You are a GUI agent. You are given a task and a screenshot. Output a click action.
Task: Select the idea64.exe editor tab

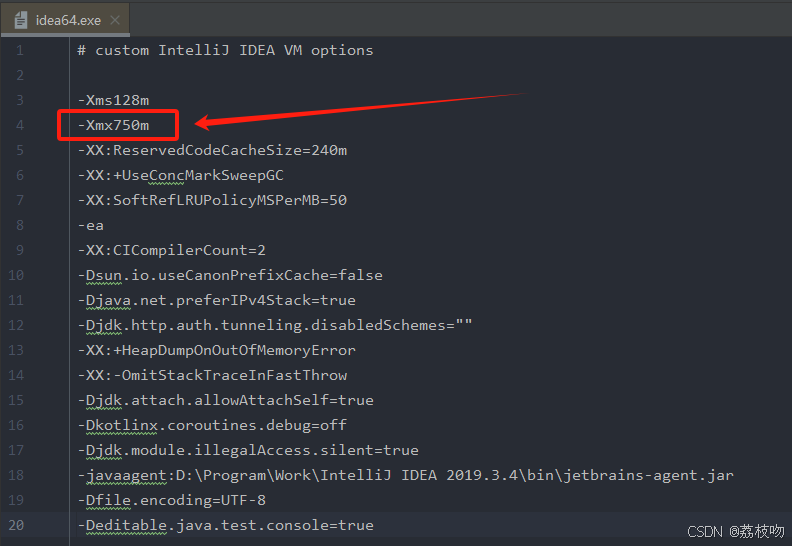pyautogui.click(x=65, y=20)
